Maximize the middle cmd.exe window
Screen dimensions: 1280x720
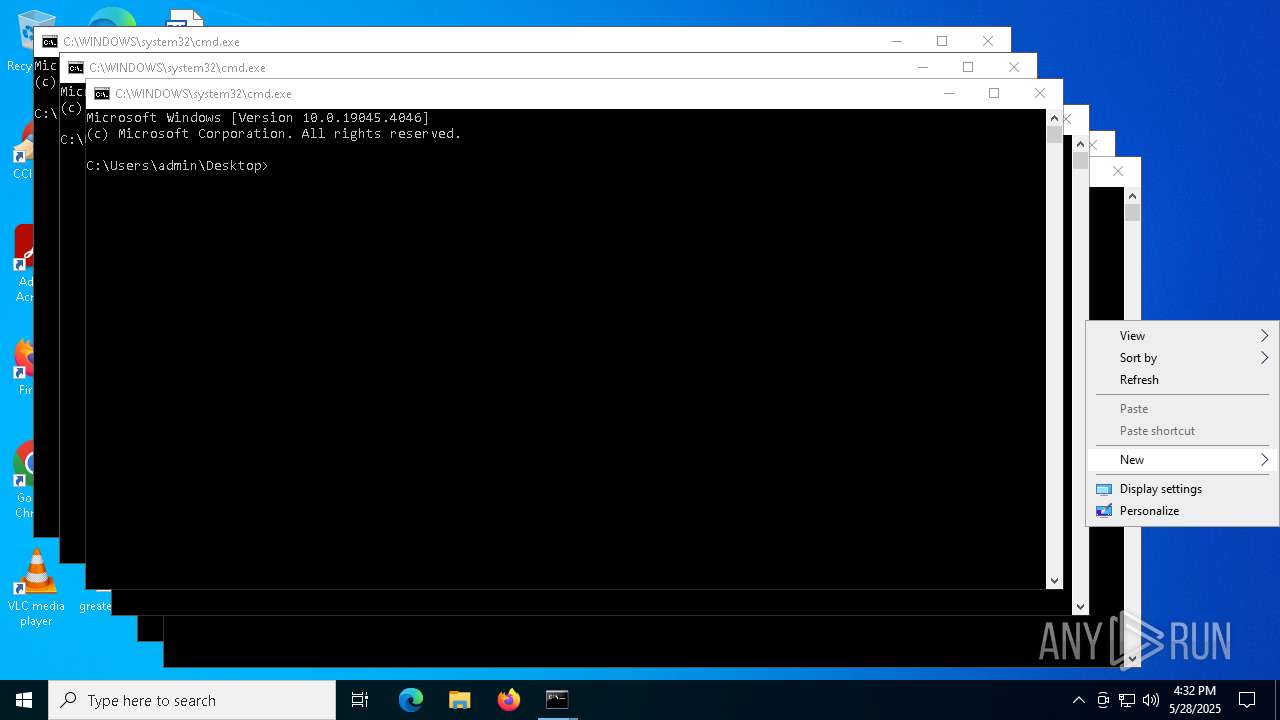click(x=968, y=67)
